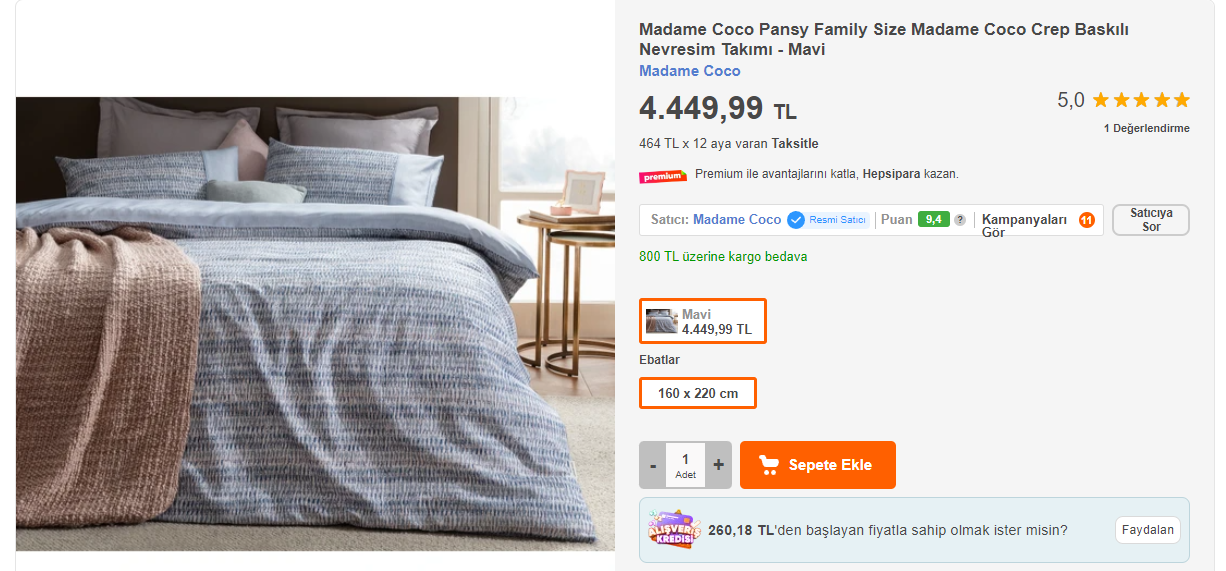Viewport: 1226px width, 571px height.
Task: Open the main bedding product image
Action: point(315,323)
